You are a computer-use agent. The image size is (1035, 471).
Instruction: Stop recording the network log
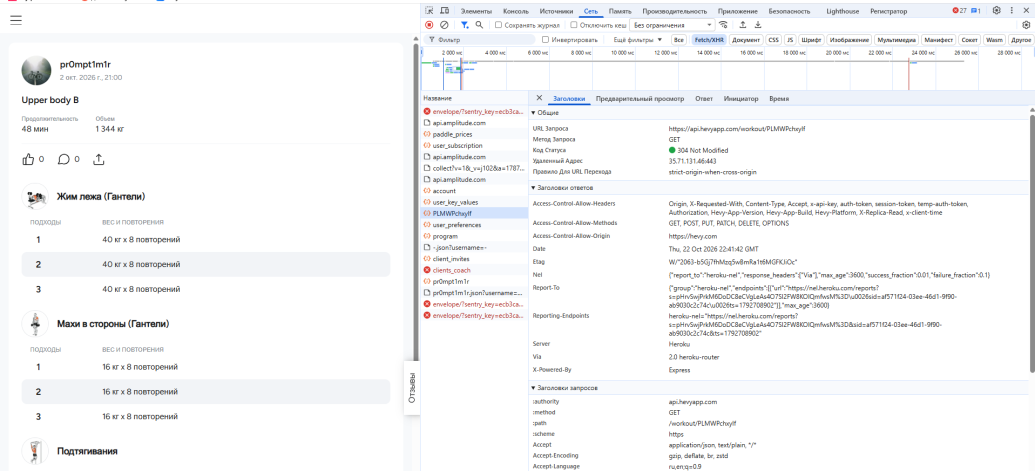click(429, 25)
